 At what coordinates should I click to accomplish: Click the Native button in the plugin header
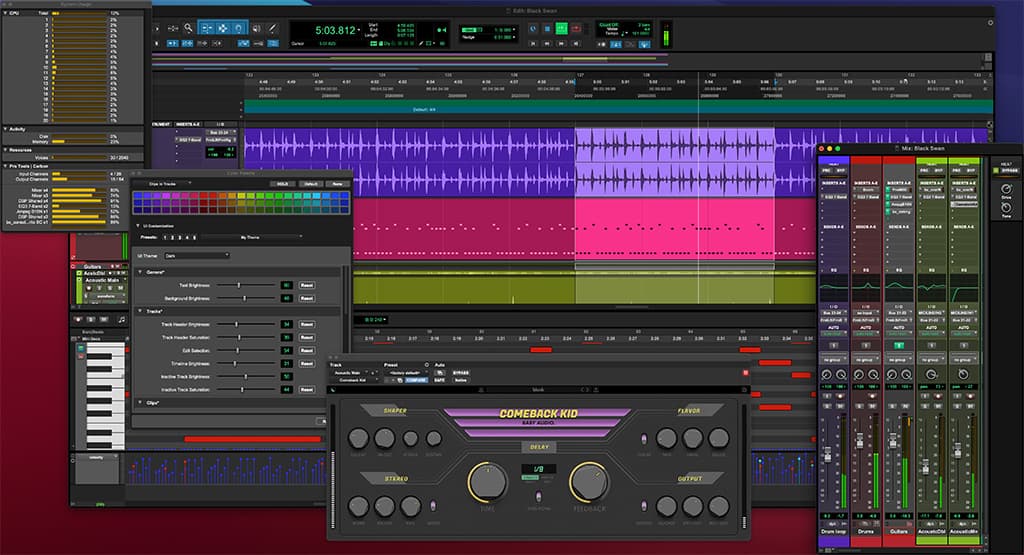pyautogui.click(x=461, y=380)
